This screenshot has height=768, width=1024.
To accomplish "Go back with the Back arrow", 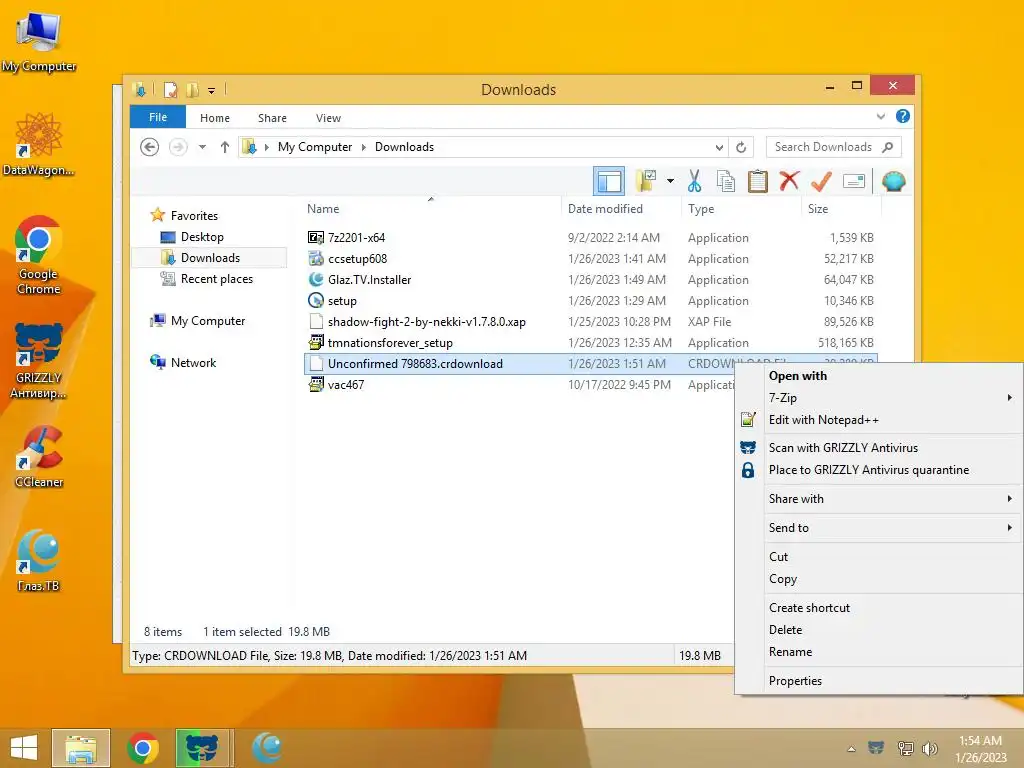I will [150, 147].
